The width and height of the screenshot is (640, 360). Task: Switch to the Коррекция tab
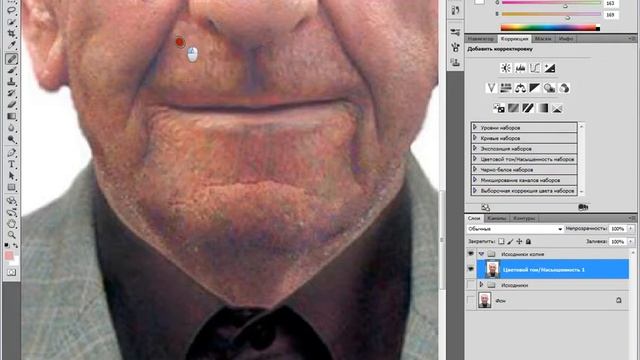514,39
